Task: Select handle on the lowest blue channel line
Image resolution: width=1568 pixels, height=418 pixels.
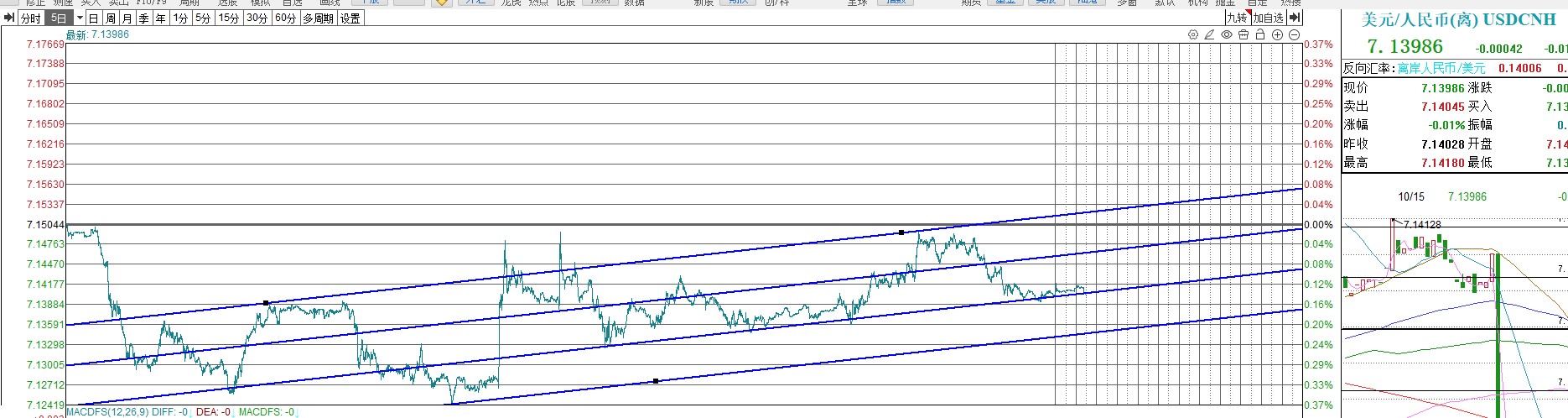Action: pos(656,381)
